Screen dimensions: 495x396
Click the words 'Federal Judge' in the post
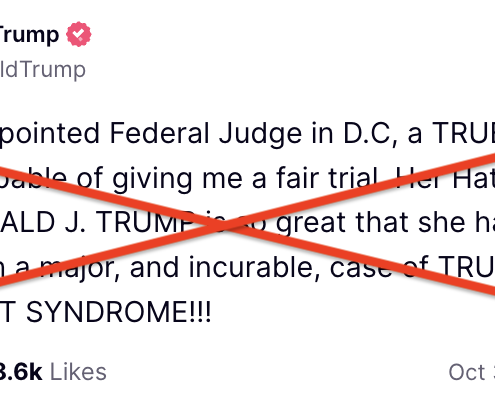[206, 134]
